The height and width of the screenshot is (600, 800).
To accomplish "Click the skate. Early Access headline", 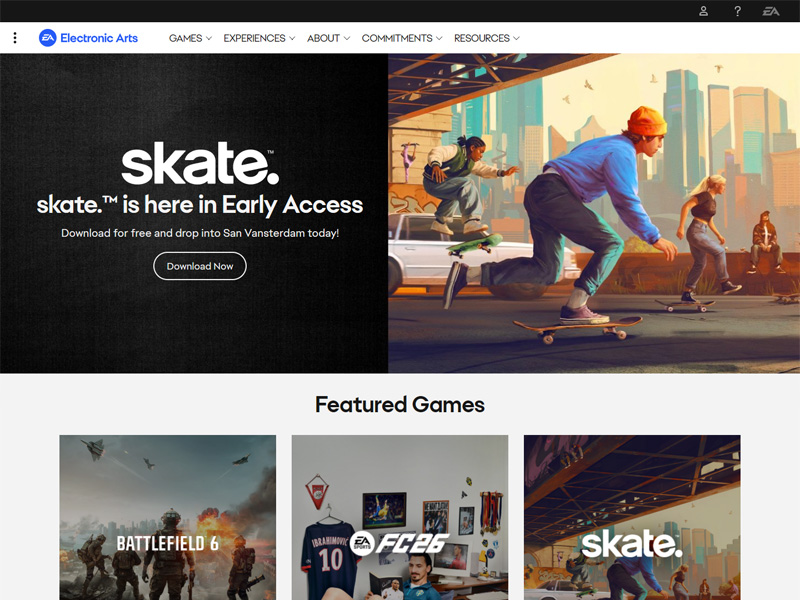I will [200, 205].
